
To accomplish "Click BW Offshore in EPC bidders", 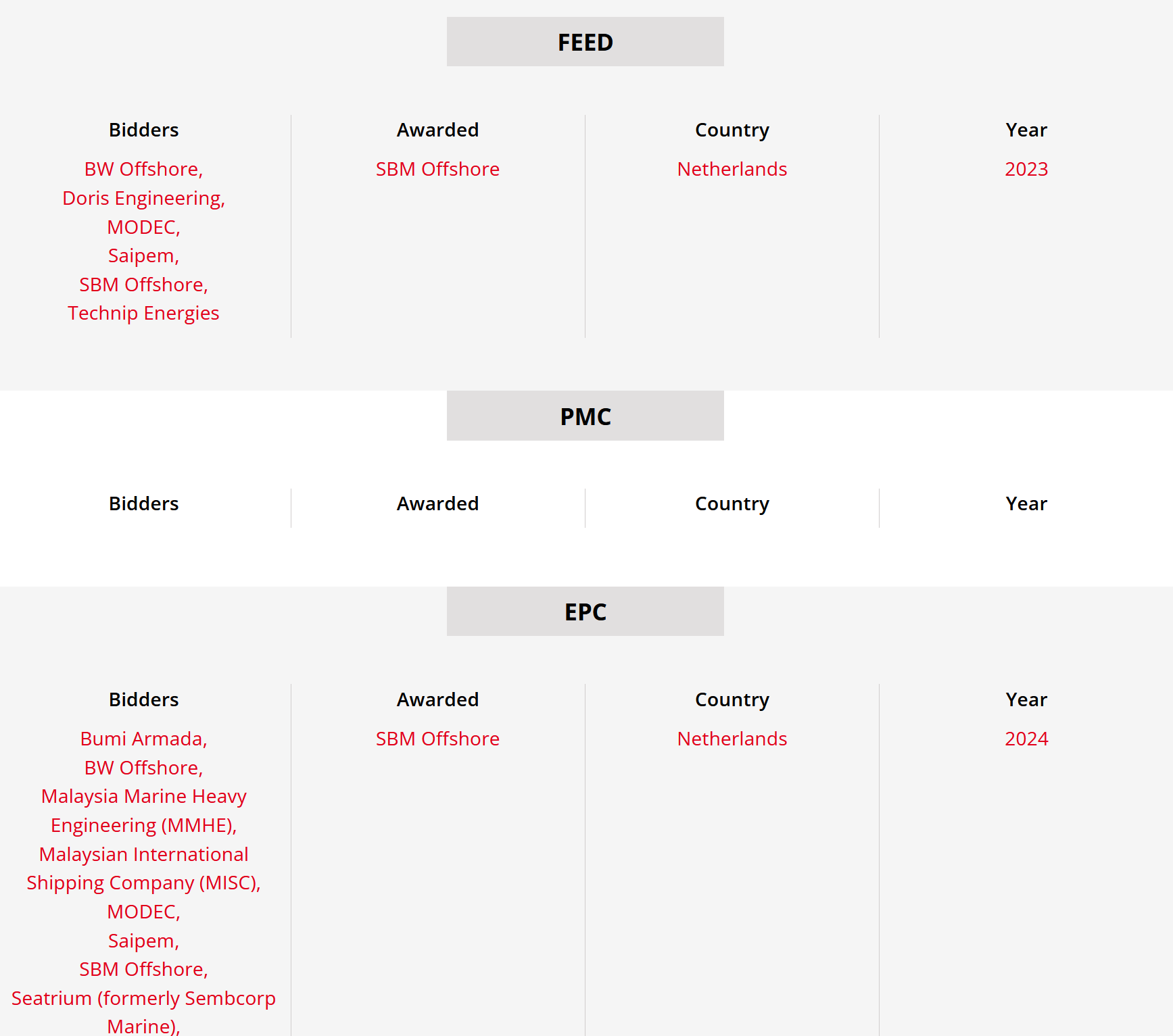I will 143,768.
